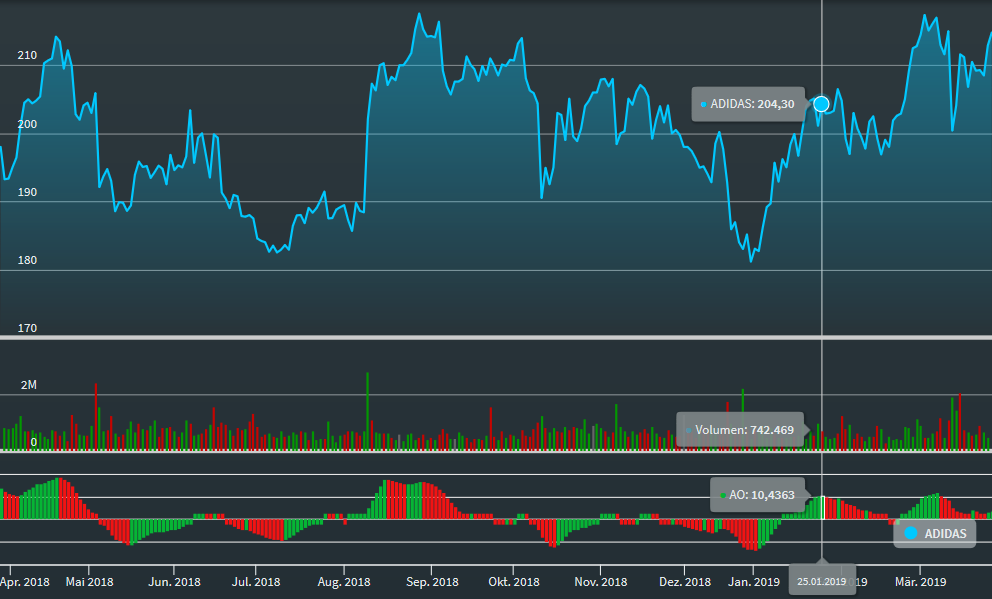Click the blue circle in the ADIDAS legend
Image resolution: width=992 pixels, height=599 pixels.
[910, 534]
